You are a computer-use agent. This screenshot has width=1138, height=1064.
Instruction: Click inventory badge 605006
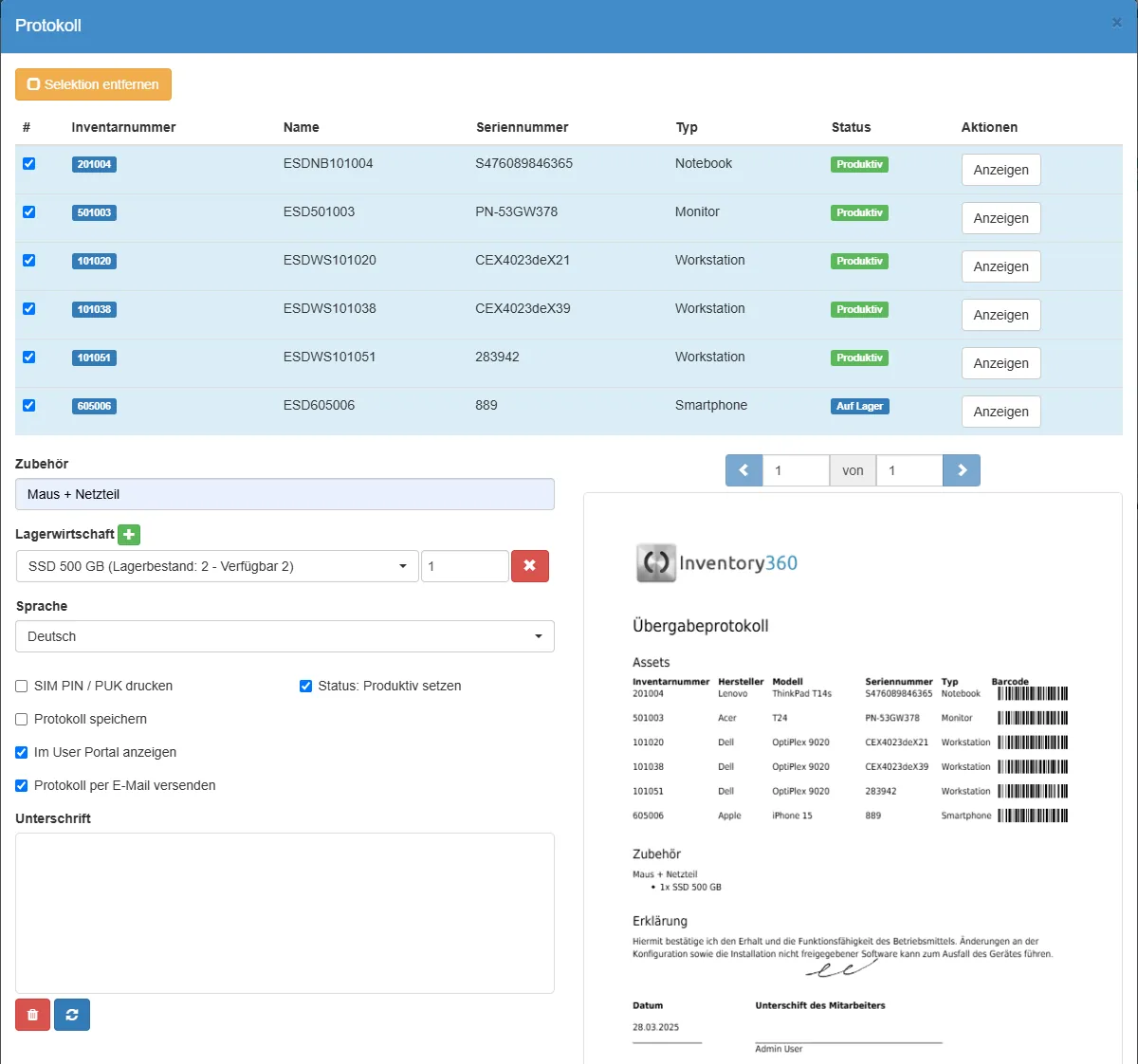click(94, 407)
